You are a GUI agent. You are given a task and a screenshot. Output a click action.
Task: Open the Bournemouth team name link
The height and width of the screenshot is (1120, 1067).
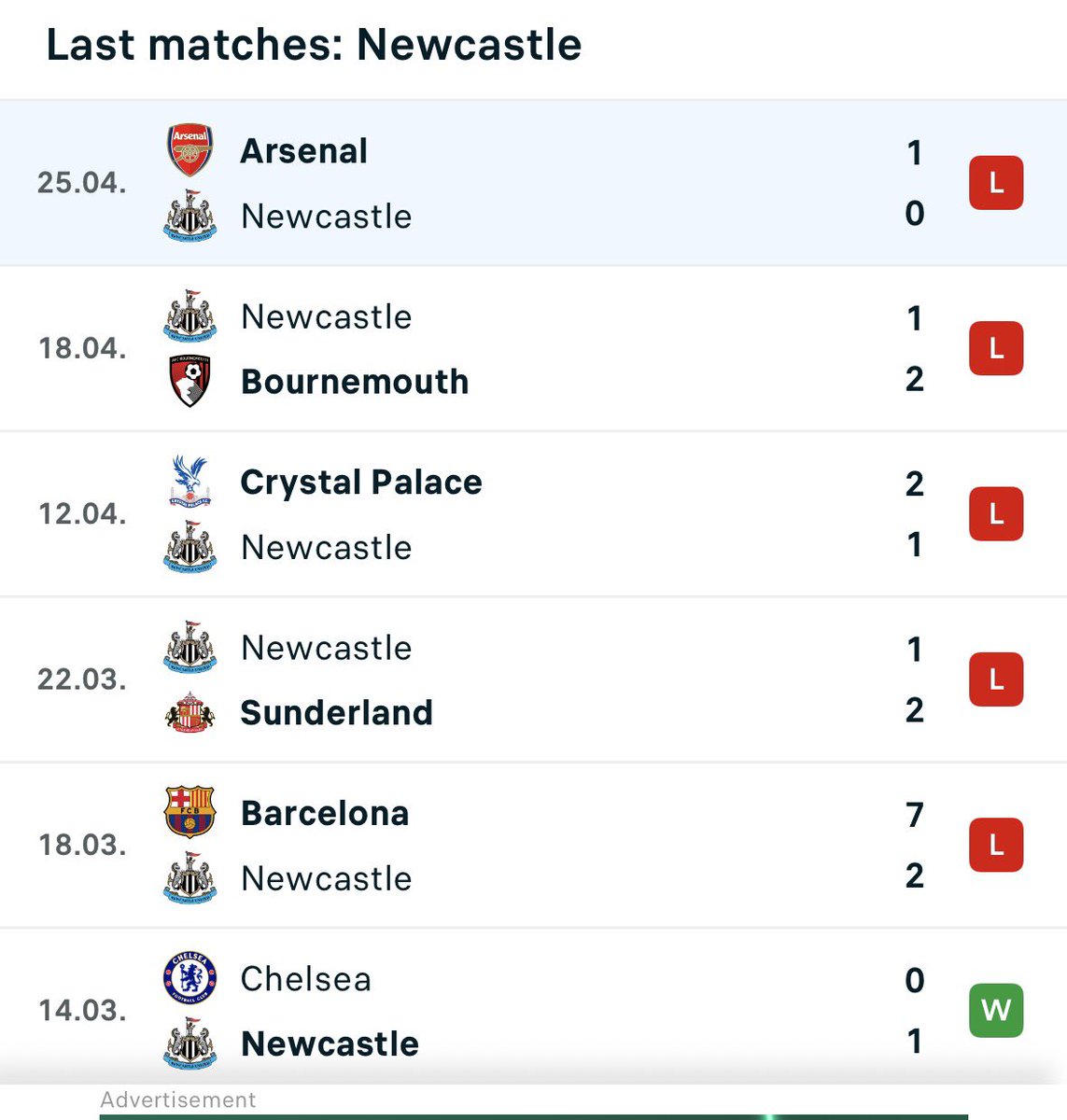tap(355, 382)
